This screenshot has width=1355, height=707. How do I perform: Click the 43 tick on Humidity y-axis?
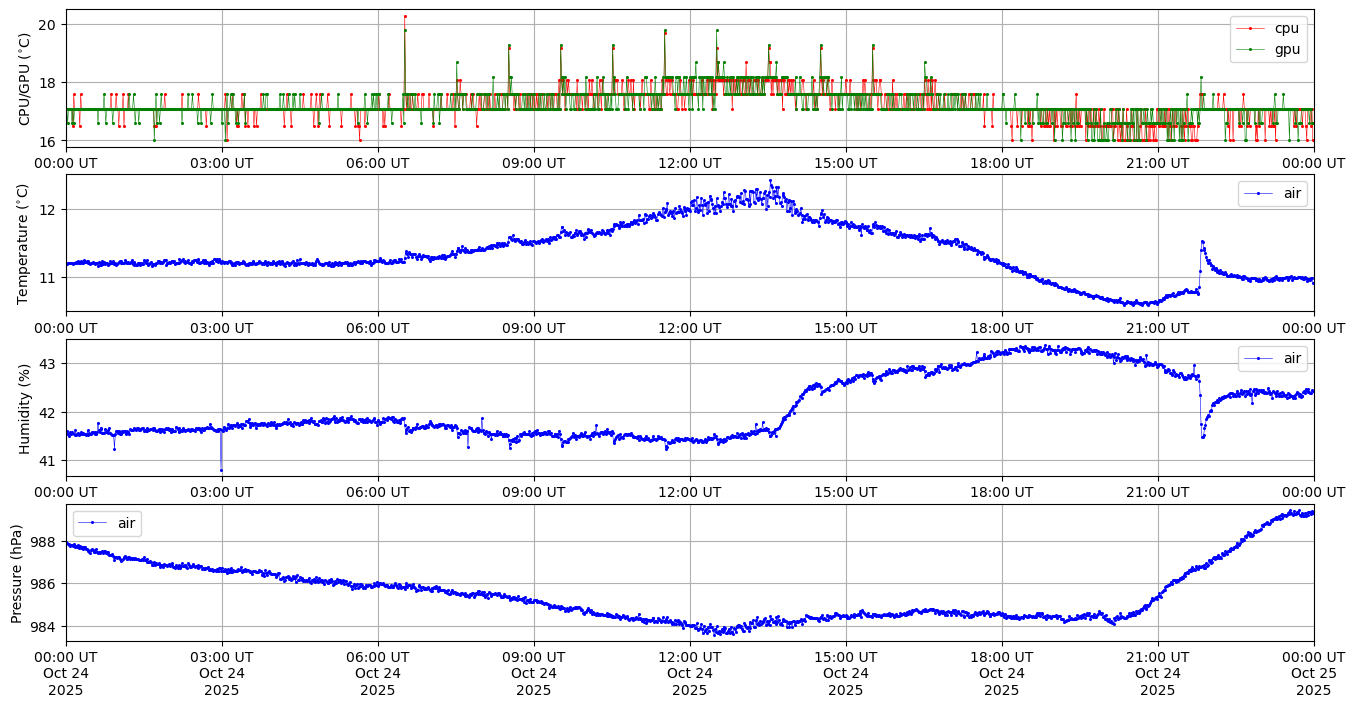coord(50,364)
